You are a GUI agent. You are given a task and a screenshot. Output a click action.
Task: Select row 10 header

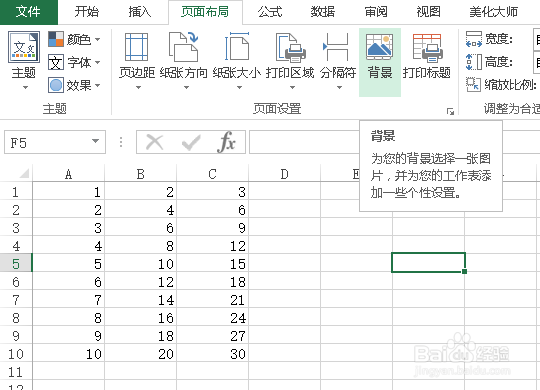[16, 353]
